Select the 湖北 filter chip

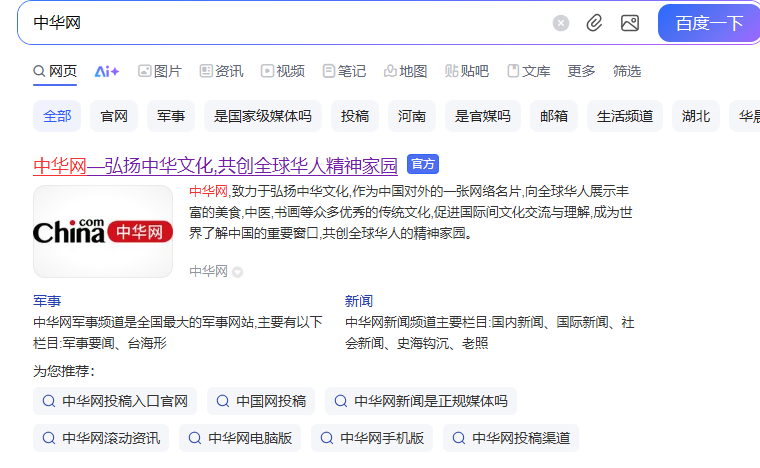tap(696, 116)
